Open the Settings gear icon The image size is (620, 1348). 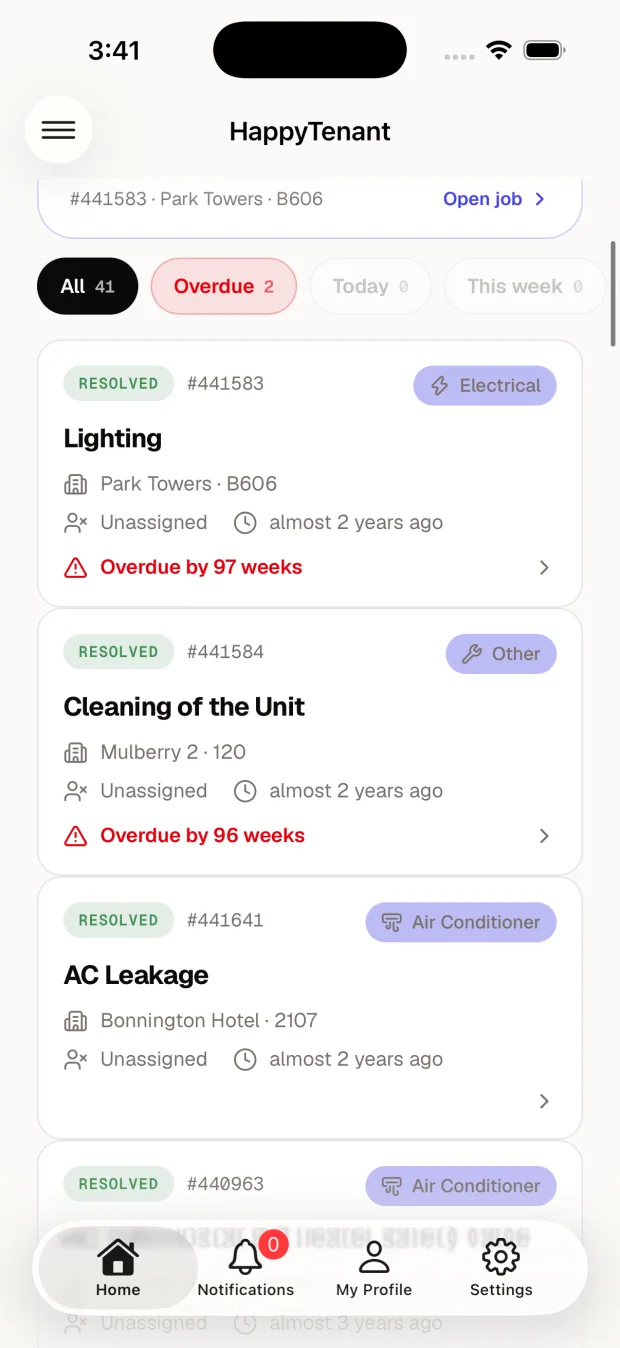(x=501, y=1256)
